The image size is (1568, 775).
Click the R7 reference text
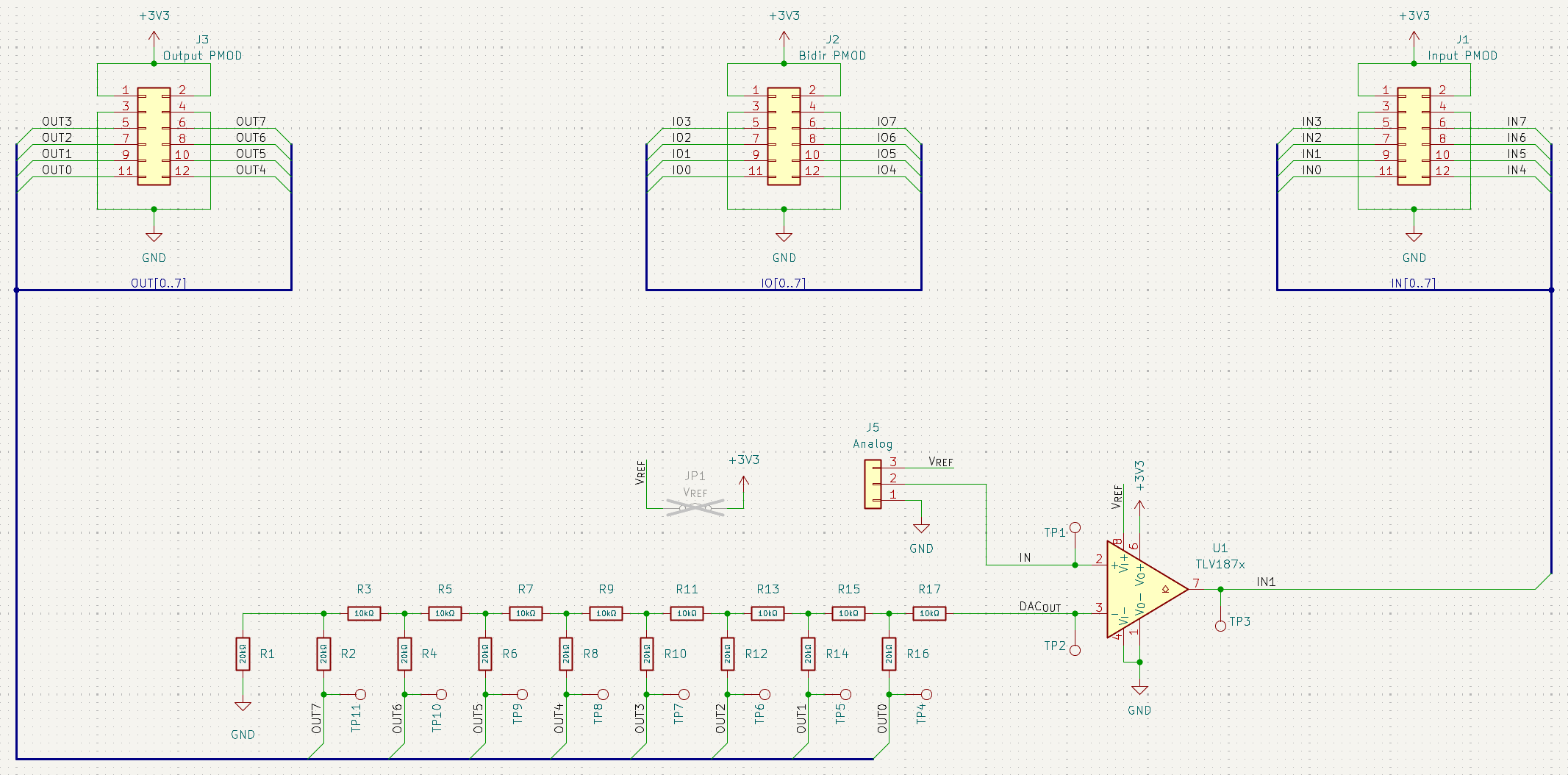point(526,589)
